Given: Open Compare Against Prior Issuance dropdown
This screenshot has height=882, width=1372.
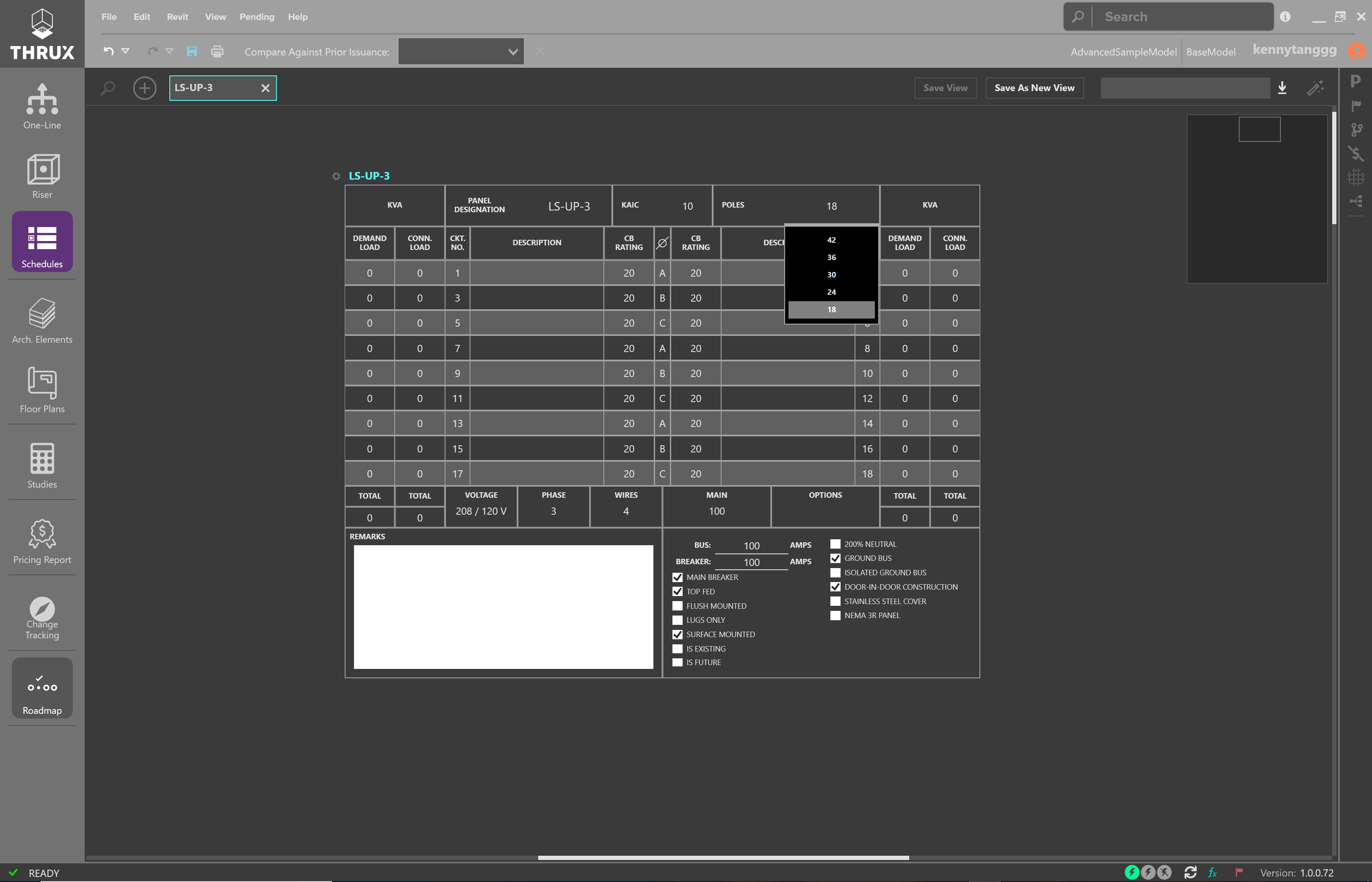Looking at the screenshot, I should click(x=461, y=52).
